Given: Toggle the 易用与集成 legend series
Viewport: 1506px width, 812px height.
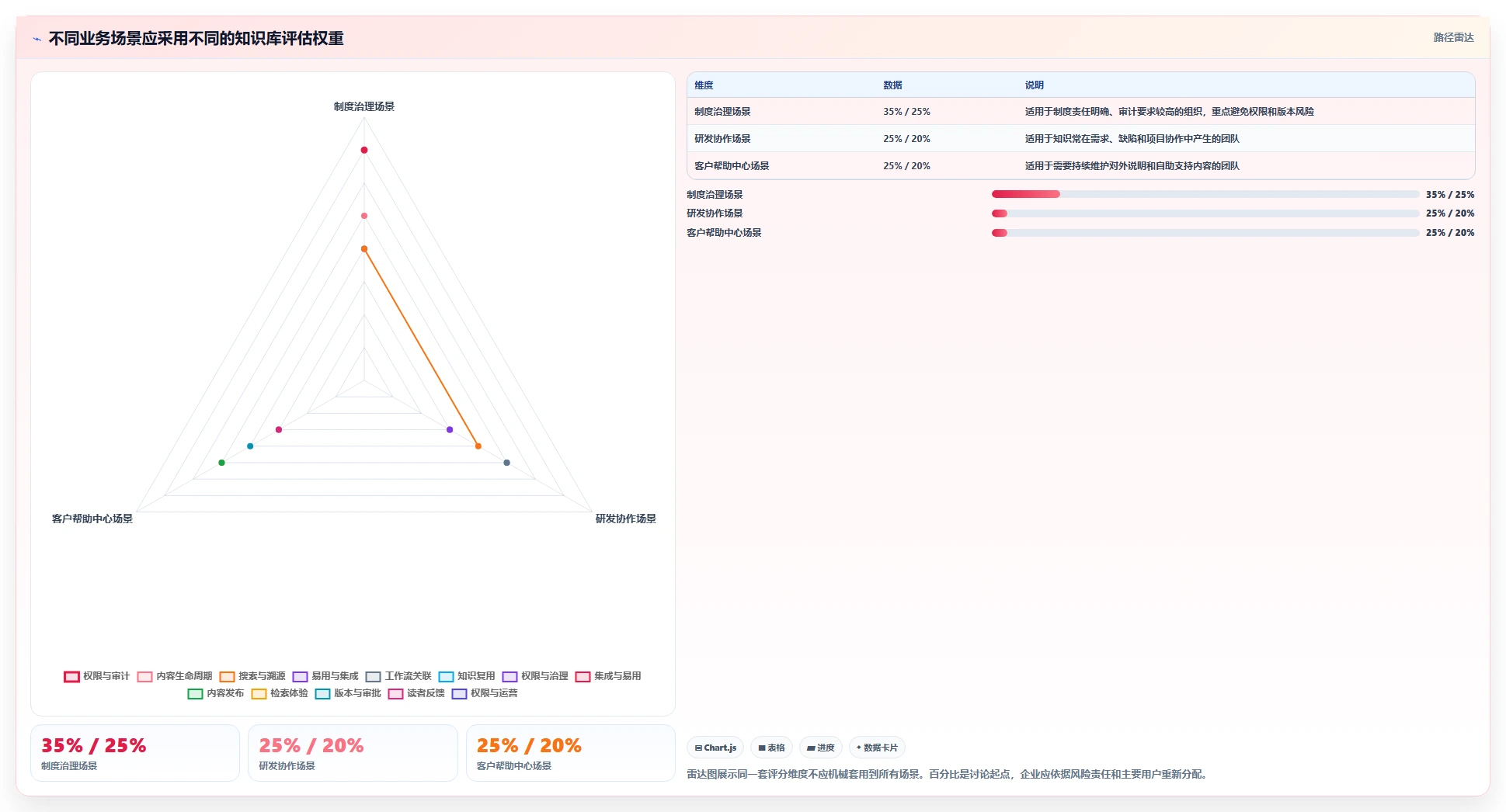Looking at the screenshot, I should (325, 676).
